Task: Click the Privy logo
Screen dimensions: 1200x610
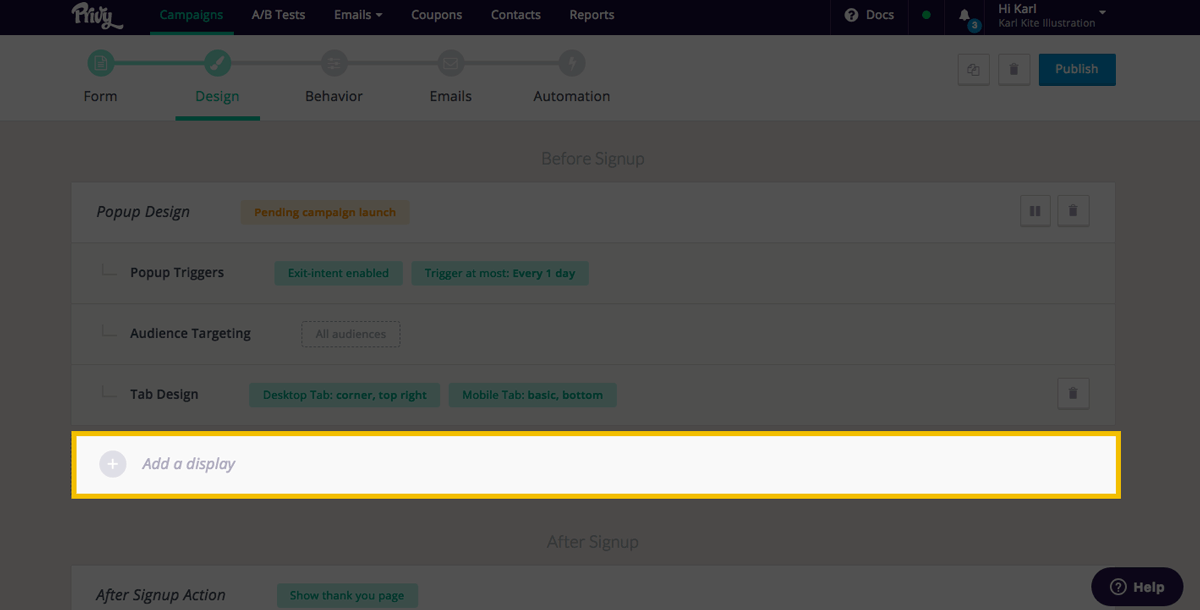Action: [97, 16]
